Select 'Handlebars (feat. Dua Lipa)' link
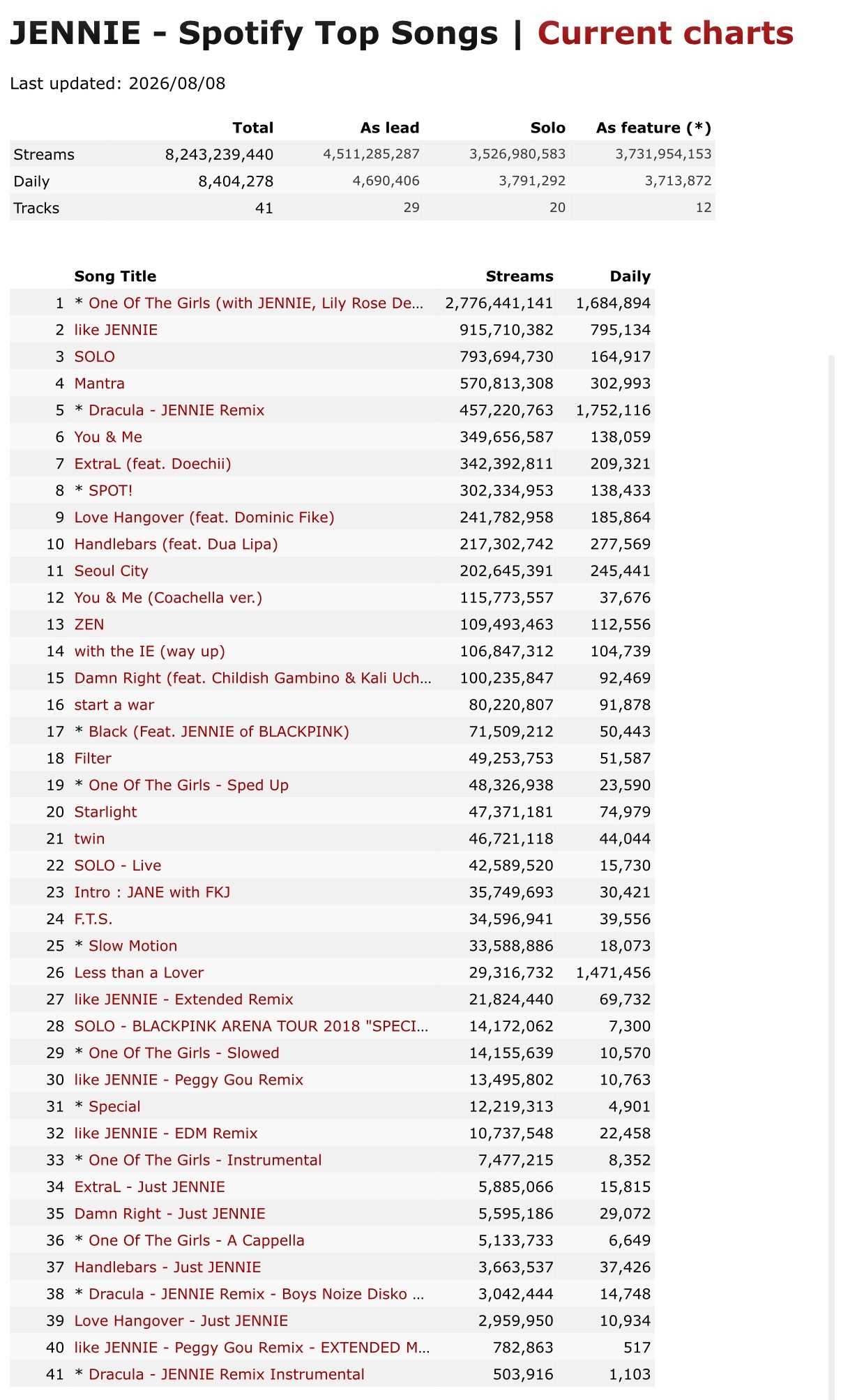The width and height of the screenshot is (841, 1400). (x=176, y=544)
